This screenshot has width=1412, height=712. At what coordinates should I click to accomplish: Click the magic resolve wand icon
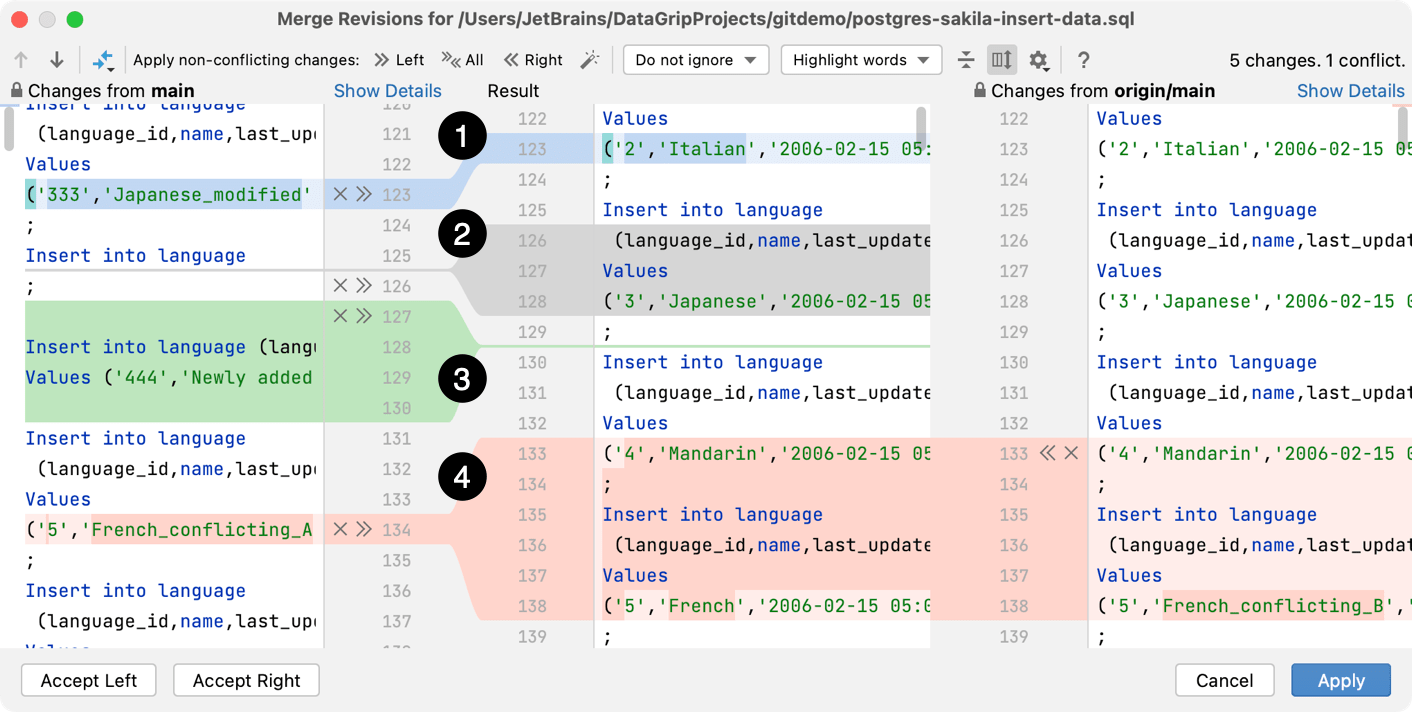(x=590, y=59)
